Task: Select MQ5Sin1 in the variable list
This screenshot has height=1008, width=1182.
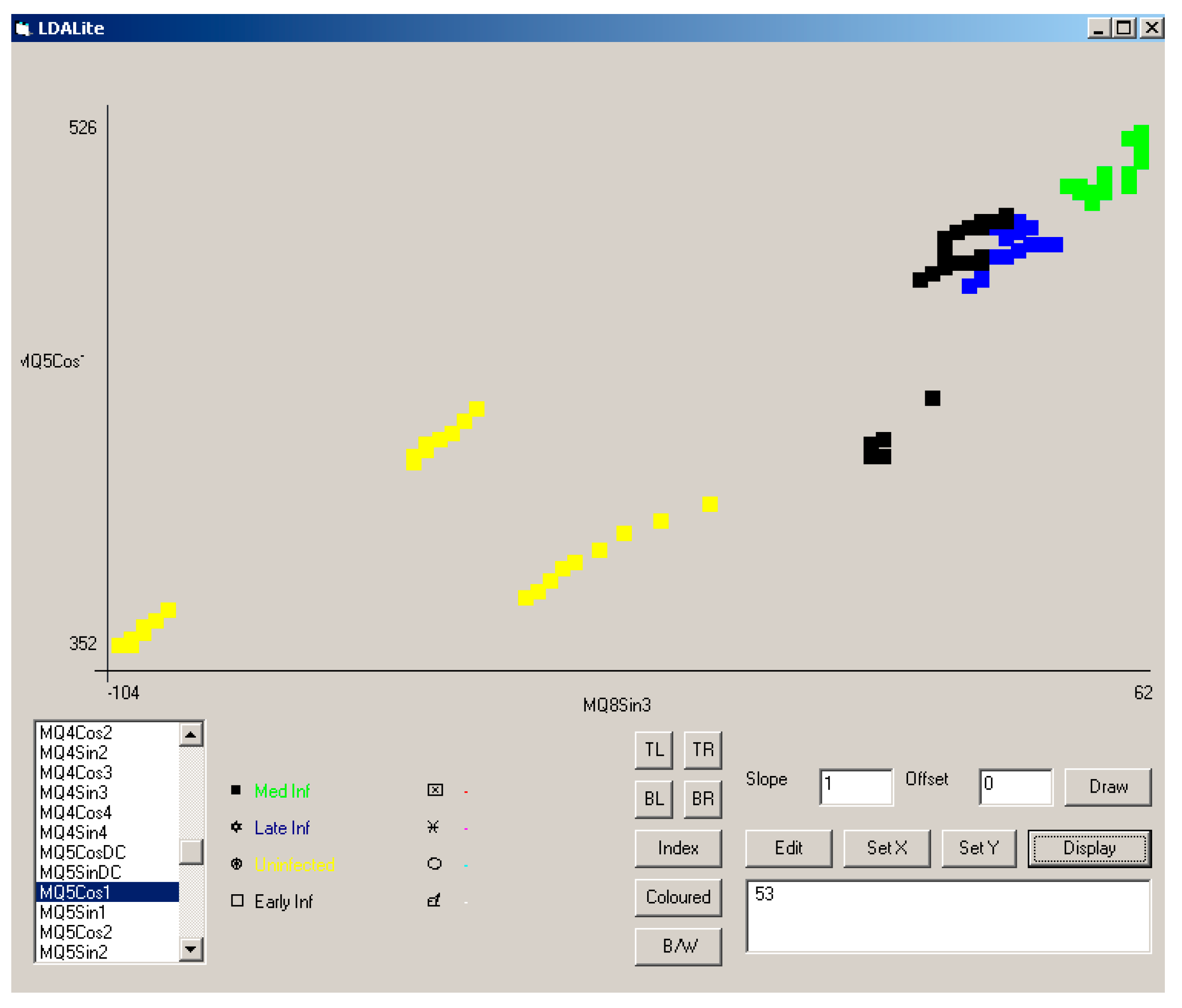Action: 73,912
